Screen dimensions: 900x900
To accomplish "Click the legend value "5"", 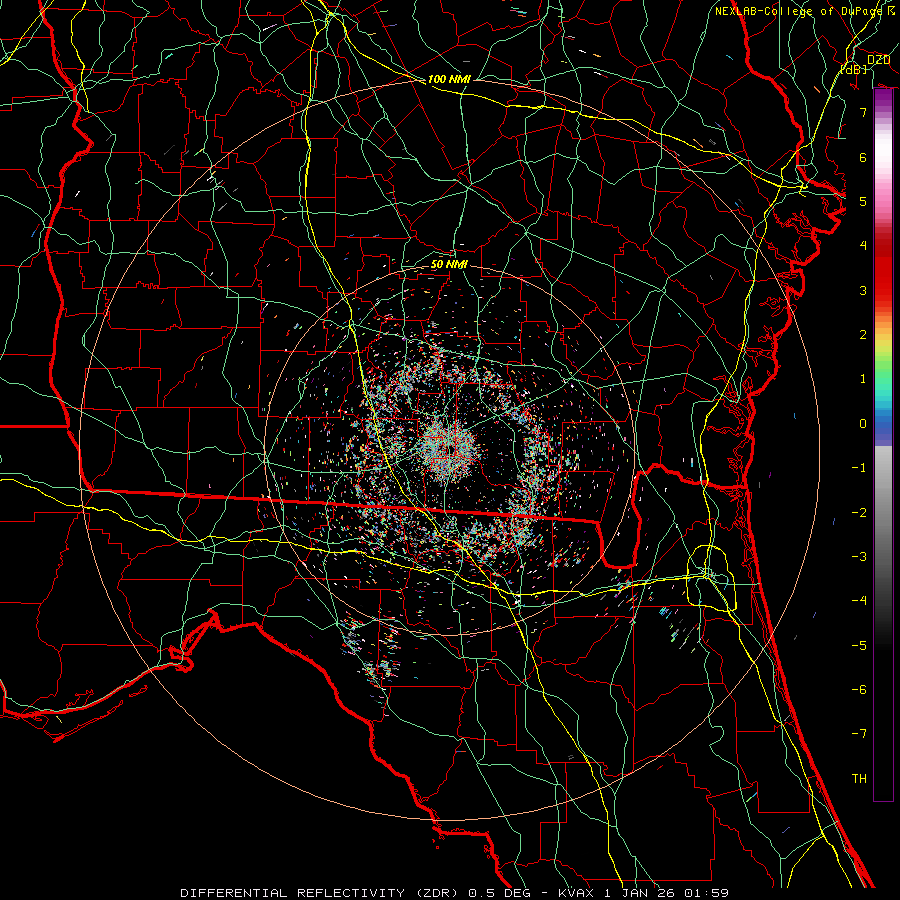I will click(x=863, y=201).
